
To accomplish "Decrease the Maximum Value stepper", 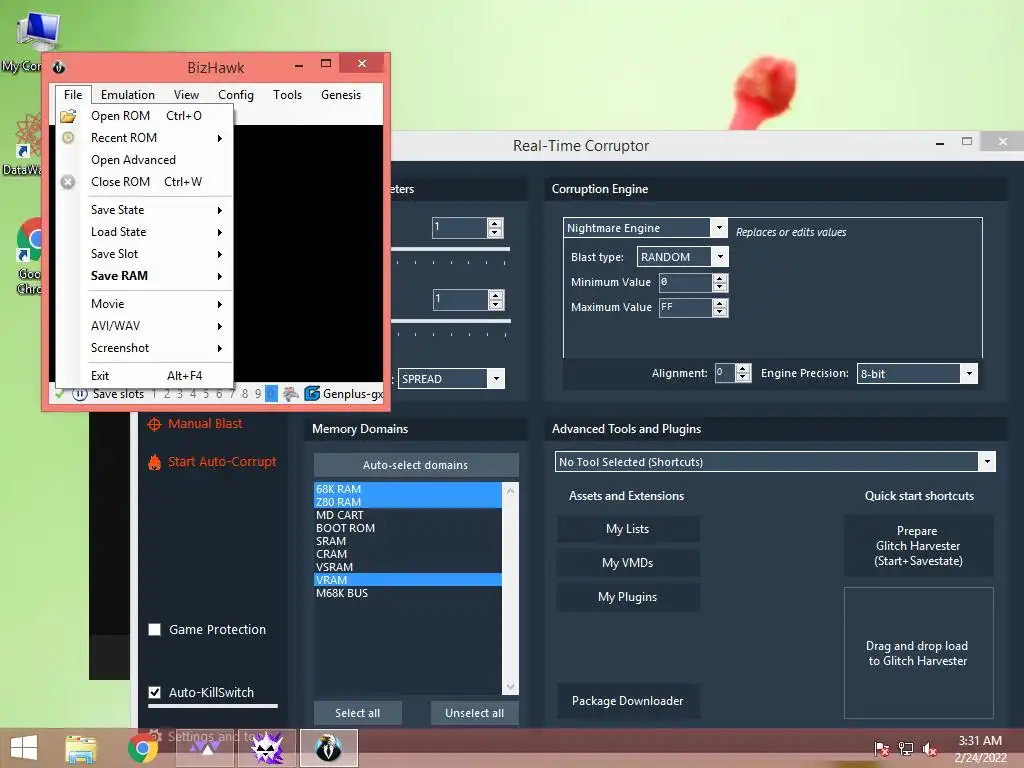I will 720,312.
